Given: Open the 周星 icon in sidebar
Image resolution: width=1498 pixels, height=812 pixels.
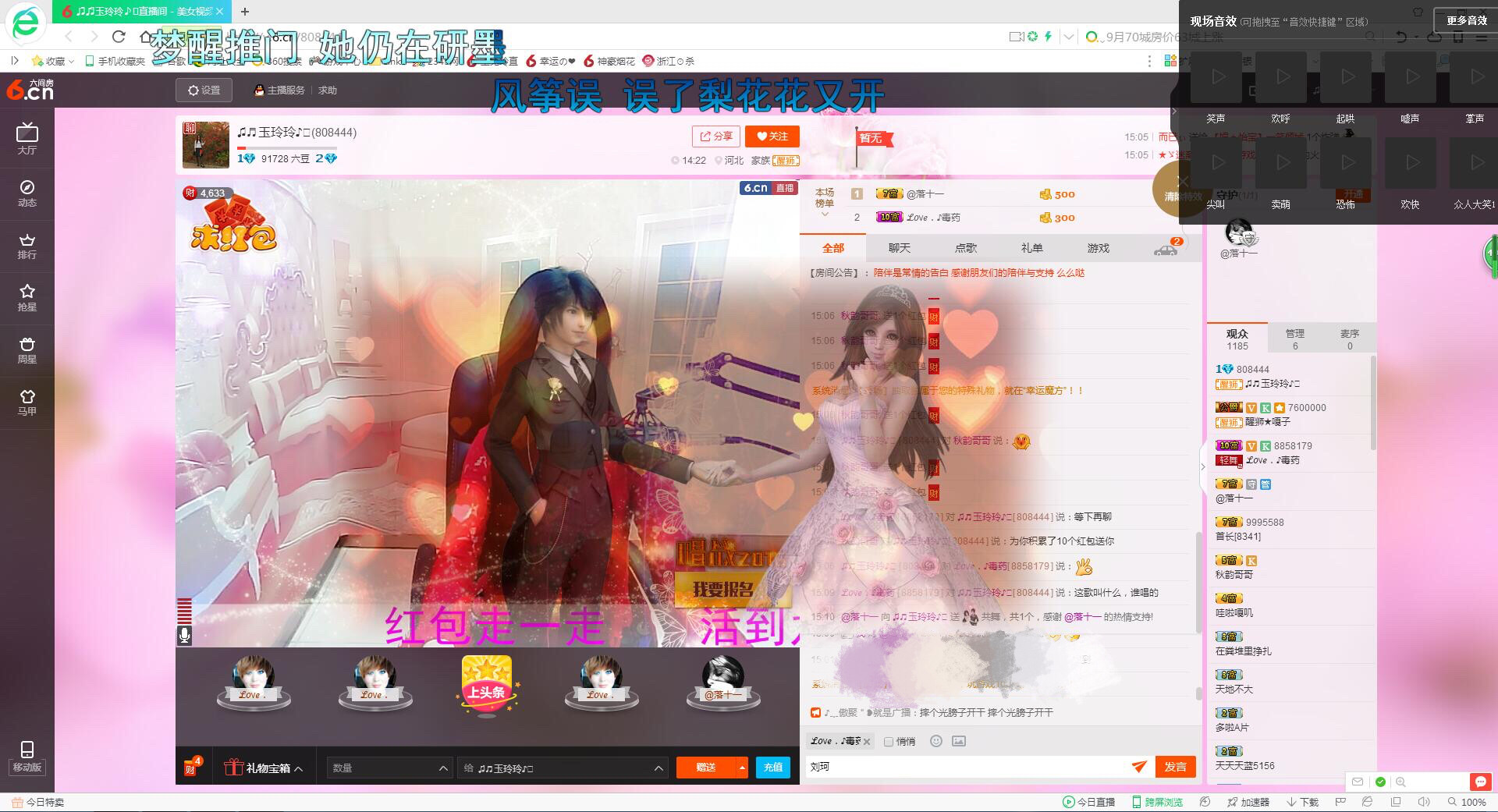Looking at the screenshot, I should [27, 350].
